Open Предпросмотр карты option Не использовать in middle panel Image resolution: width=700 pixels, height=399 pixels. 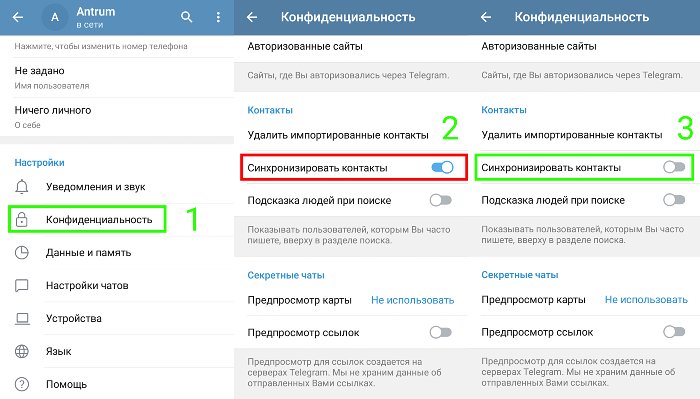coord(412,300)
